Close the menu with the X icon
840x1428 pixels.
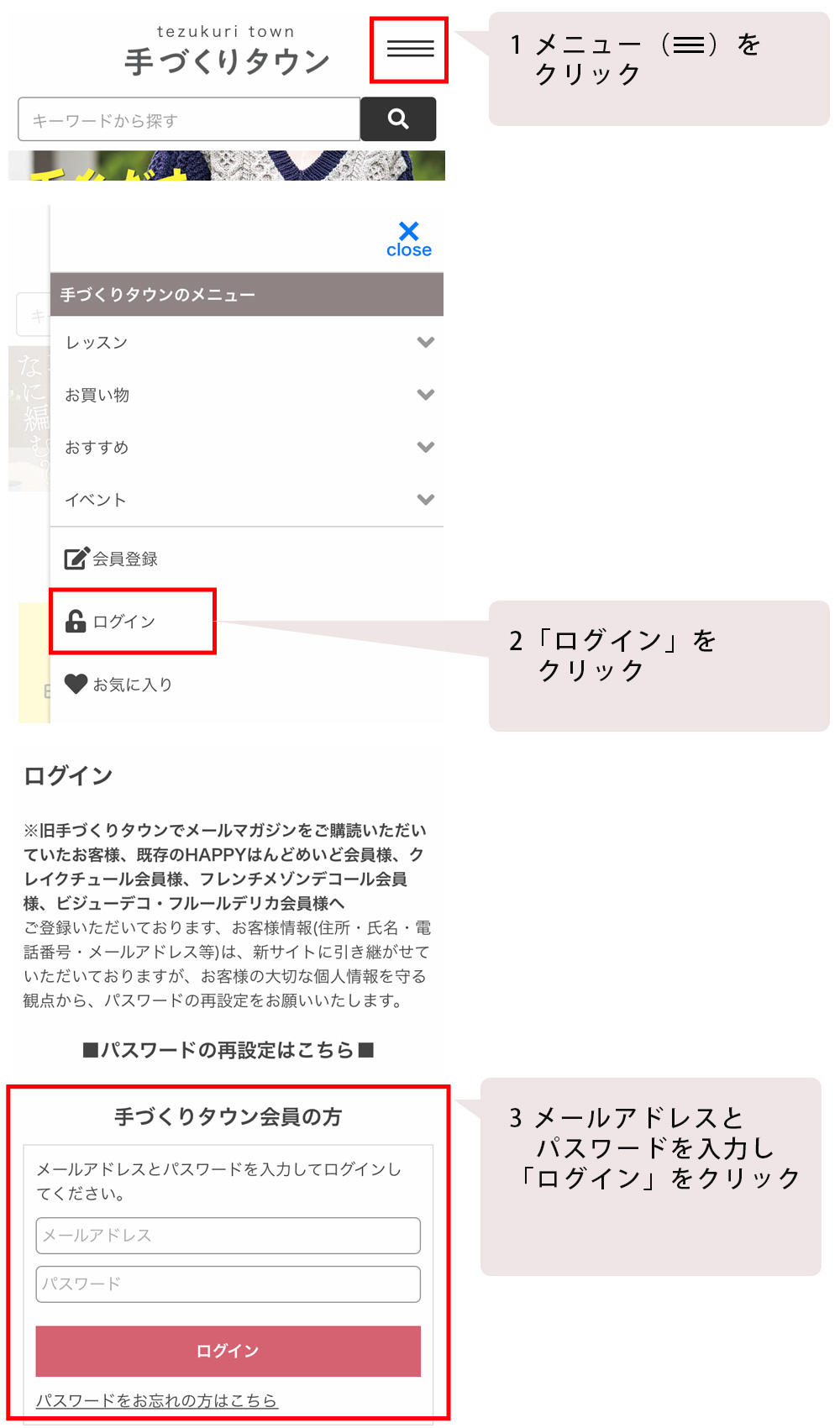(409, 239)
